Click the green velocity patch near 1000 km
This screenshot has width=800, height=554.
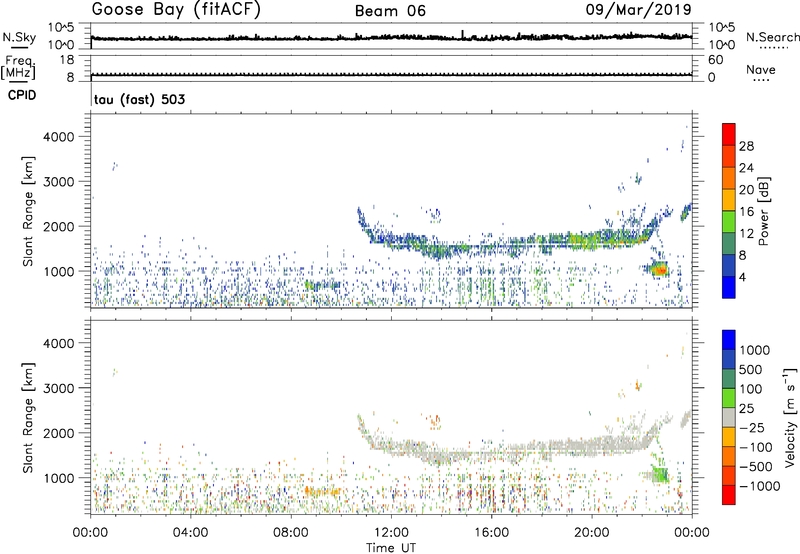[x=660, y=475]
